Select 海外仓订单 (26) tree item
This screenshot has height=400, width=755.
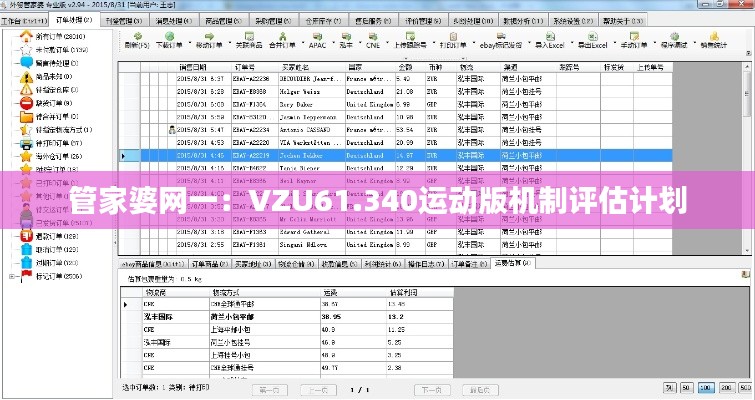pos(59,156)
